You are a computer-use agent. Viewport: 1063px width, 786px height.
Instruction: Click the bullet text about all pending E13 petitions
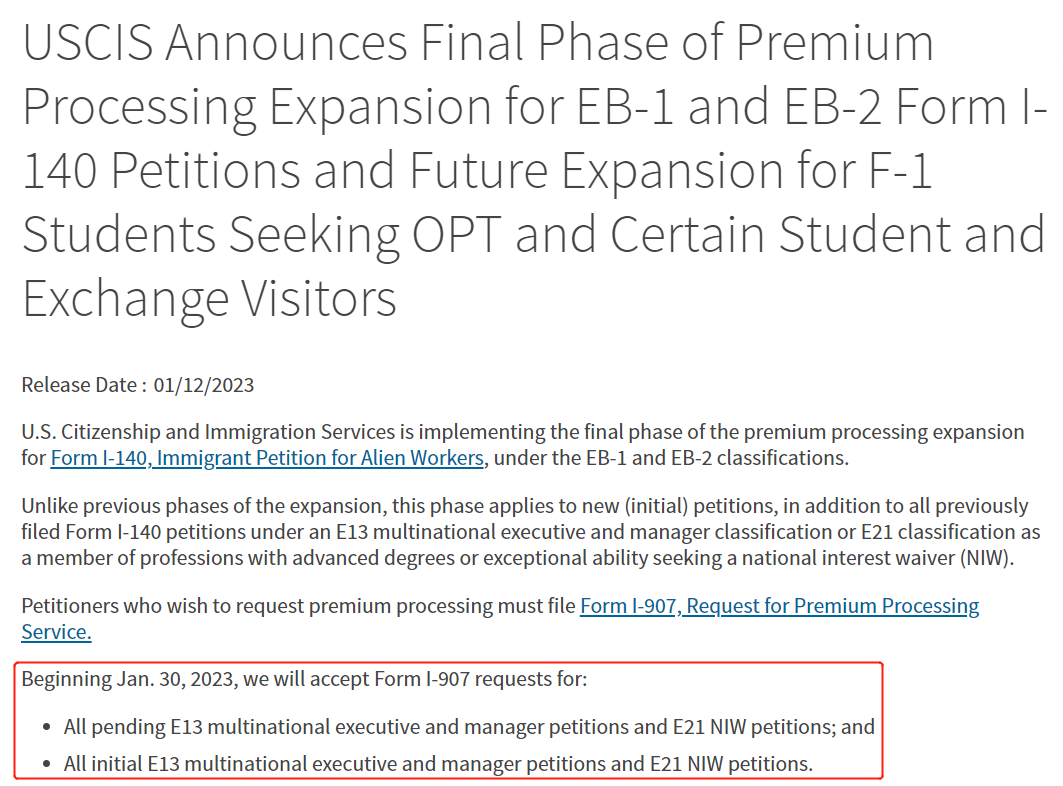point(469,727)
